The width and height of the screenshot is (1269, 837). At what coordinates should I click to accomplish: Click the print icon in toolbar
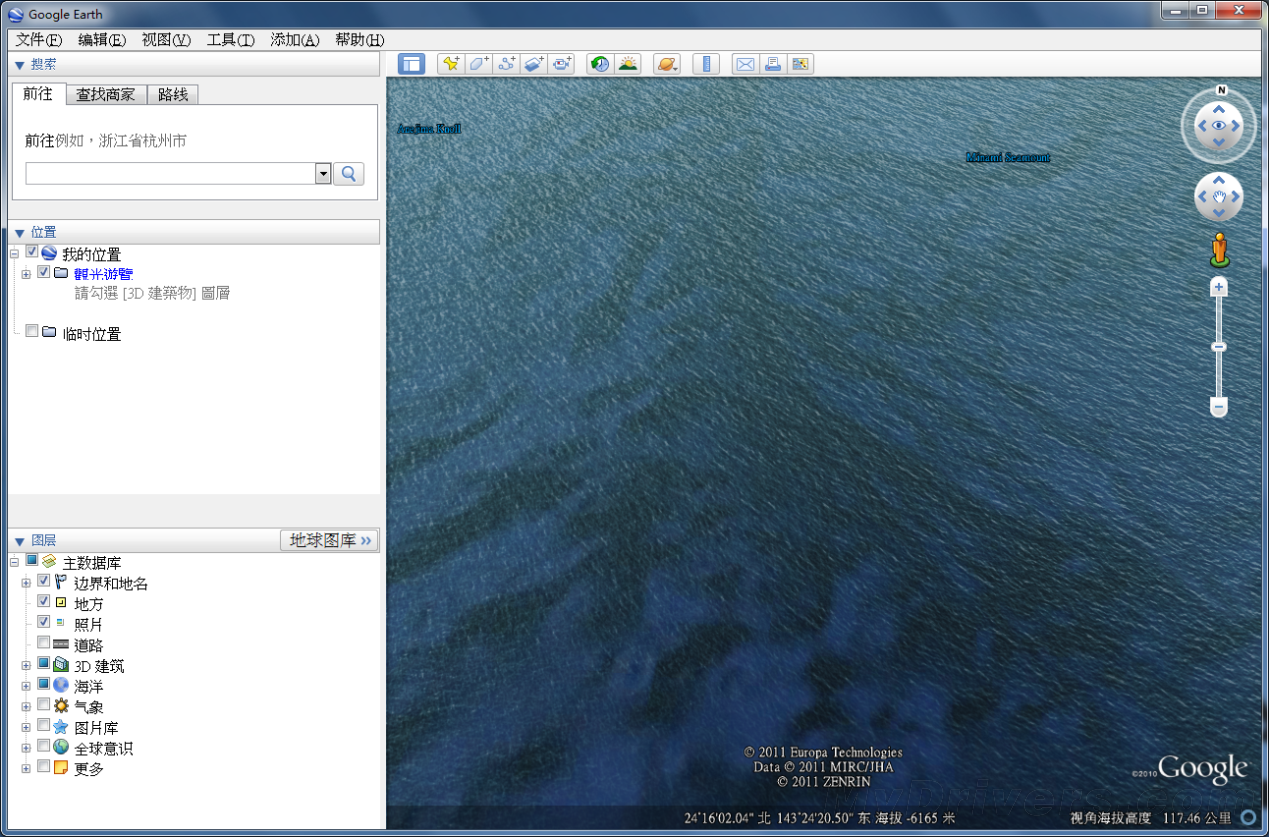point(772,64)
